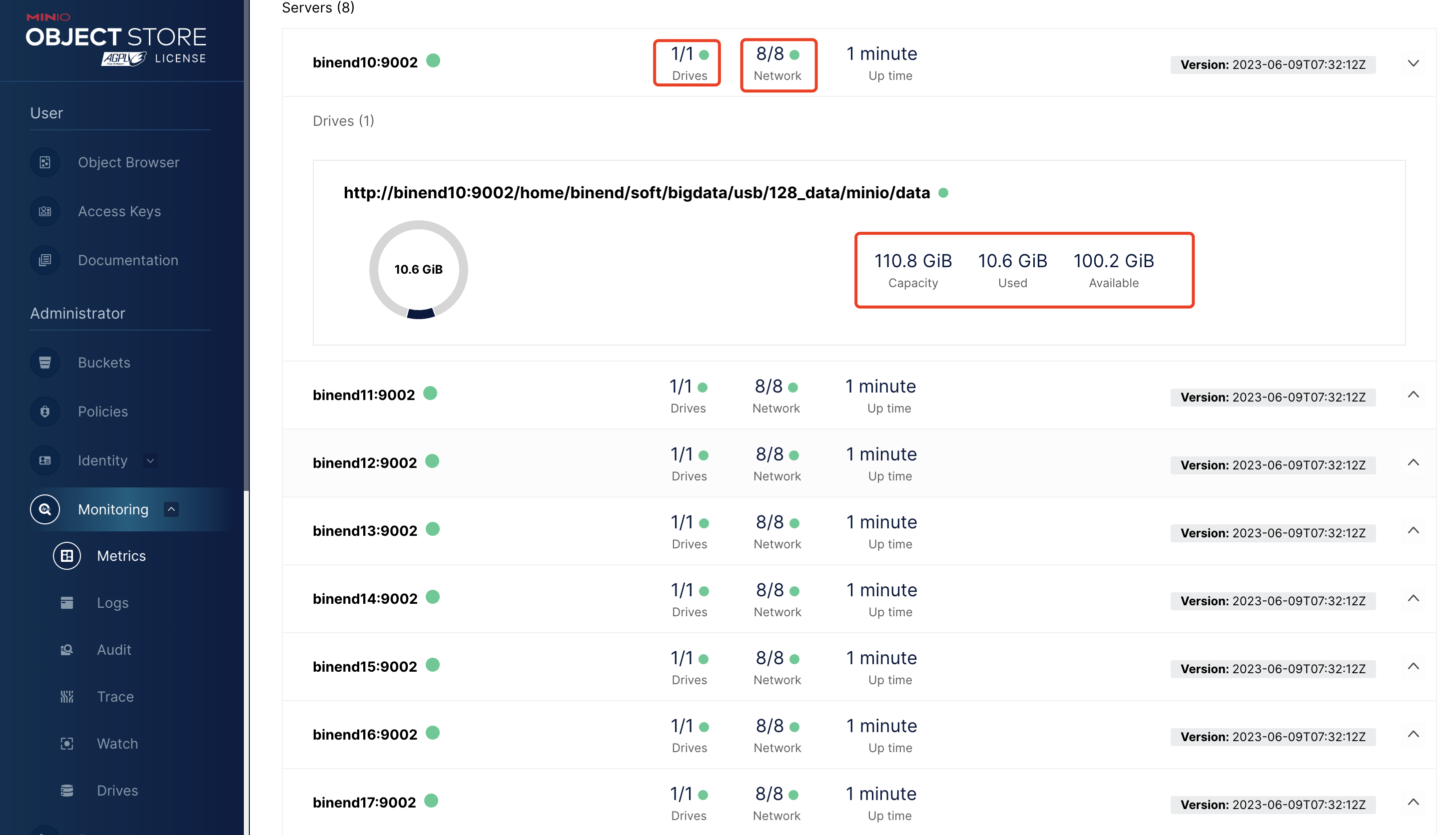Open the Audit menu item
Viewport: 1456px width, 835px height.
pyautogui.click(x=113, y=650)
